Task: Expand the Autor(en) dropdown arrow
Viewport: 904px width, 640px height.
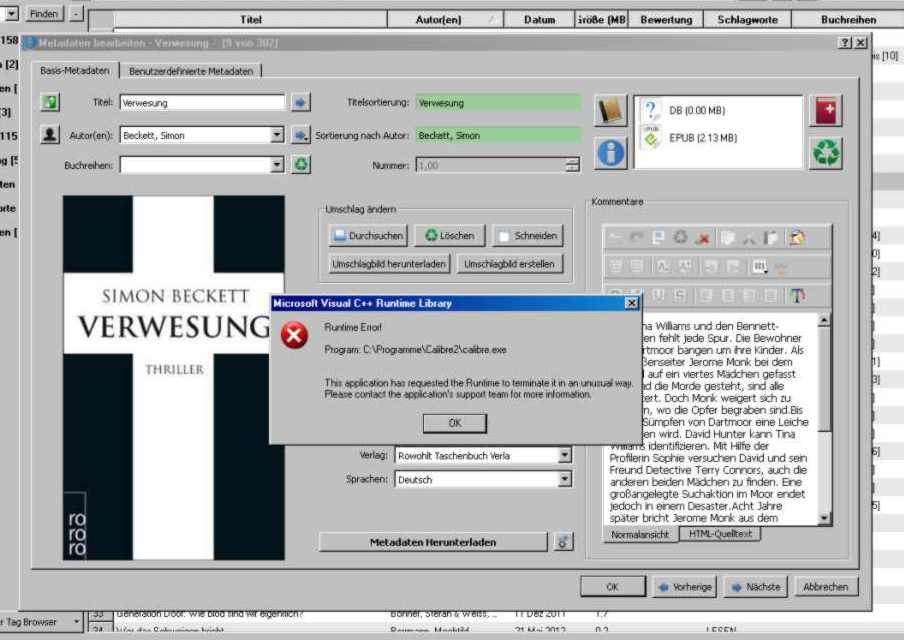Action: click(277, 135)
